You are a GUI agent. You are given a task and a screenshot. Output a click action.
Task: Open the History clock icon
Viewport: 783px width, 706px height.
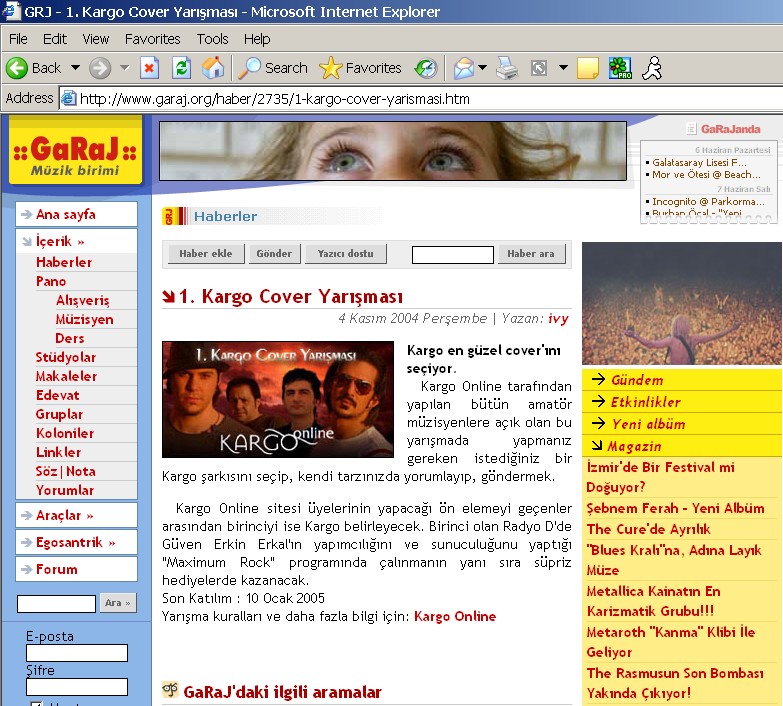pyautogui.click(x=426, y=68)
